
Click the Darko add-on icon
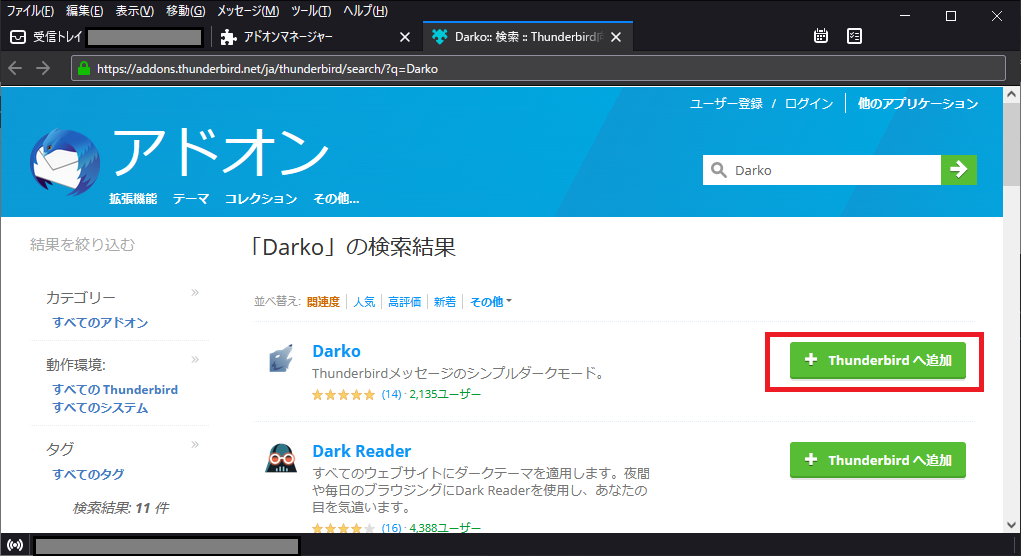[x=281, y=359]
